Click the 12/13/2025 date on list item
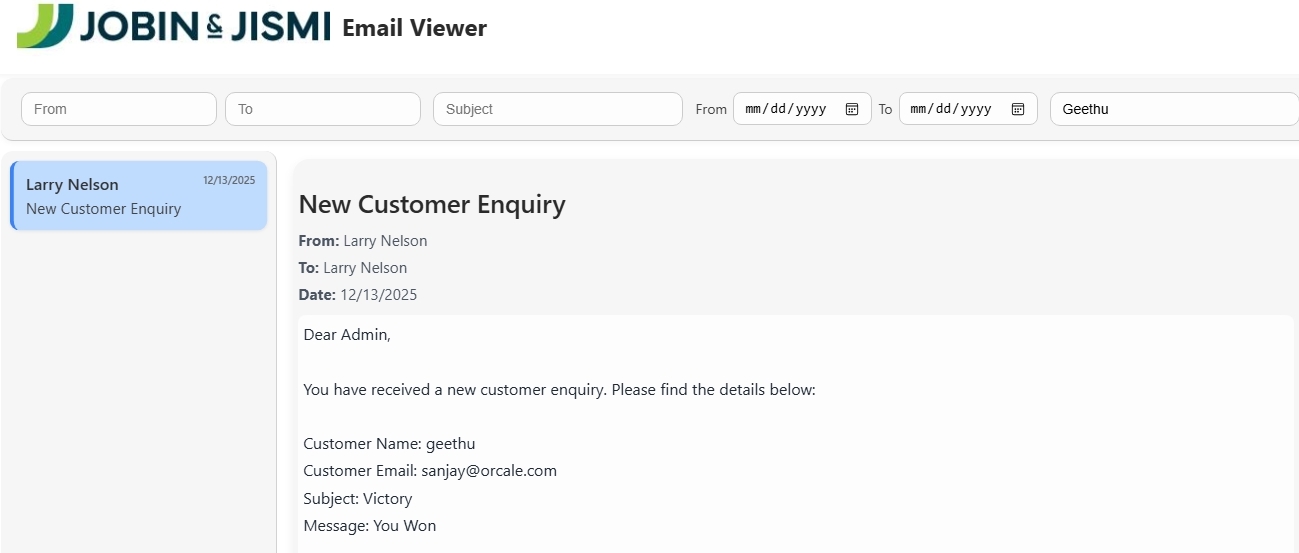 pos(229,181)
